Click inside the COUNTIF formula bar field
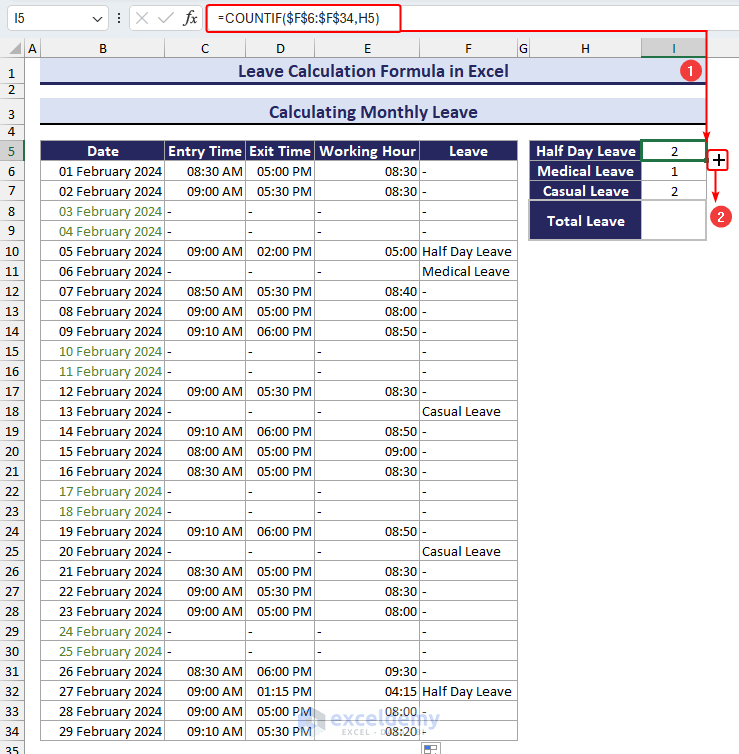This screenshot has height=754, width=739. 303,18
